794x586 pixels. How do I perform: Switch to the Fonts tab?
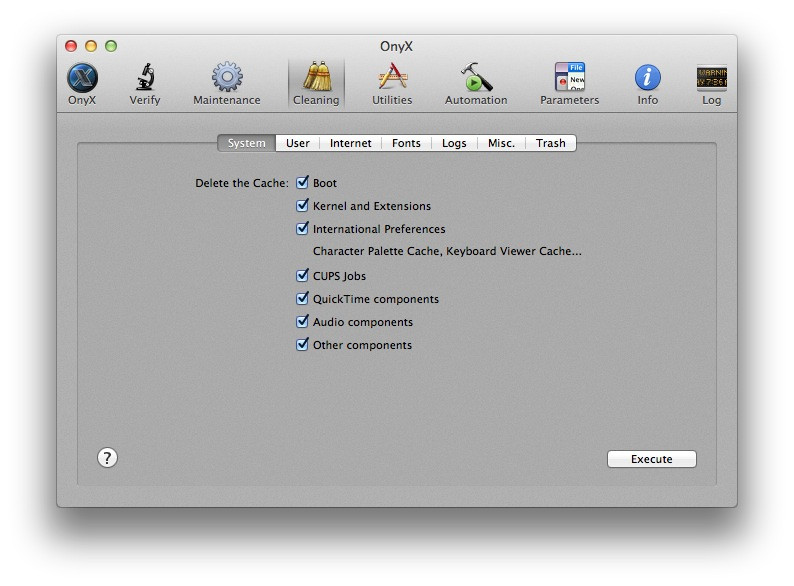coord(406,143)
